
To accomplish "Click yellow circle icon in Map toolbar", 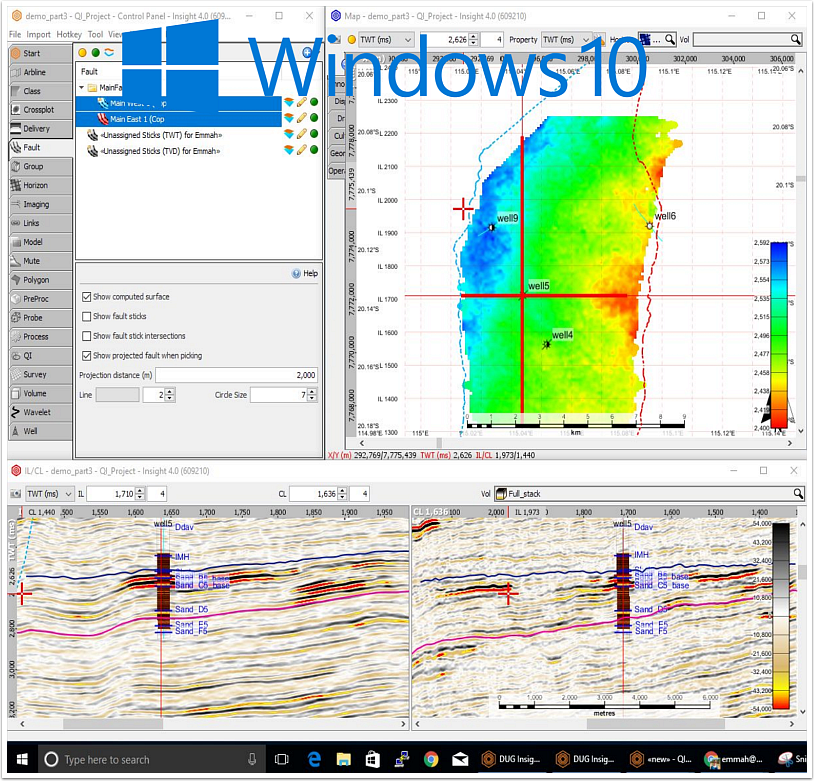I will point(351,39).
